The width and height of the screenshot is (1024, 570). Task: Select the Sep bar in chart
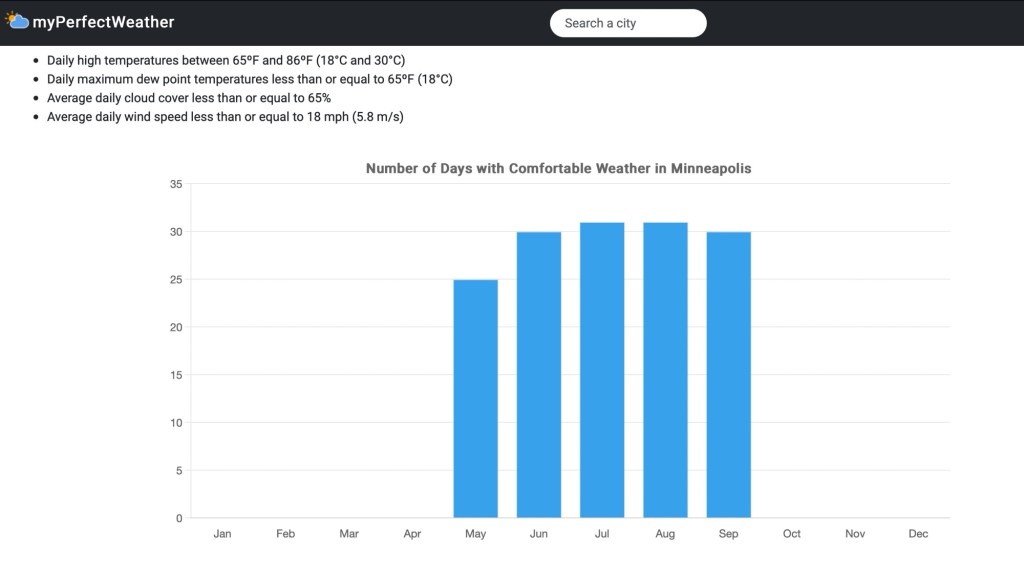pyautogui.click(x=728, y=375)
